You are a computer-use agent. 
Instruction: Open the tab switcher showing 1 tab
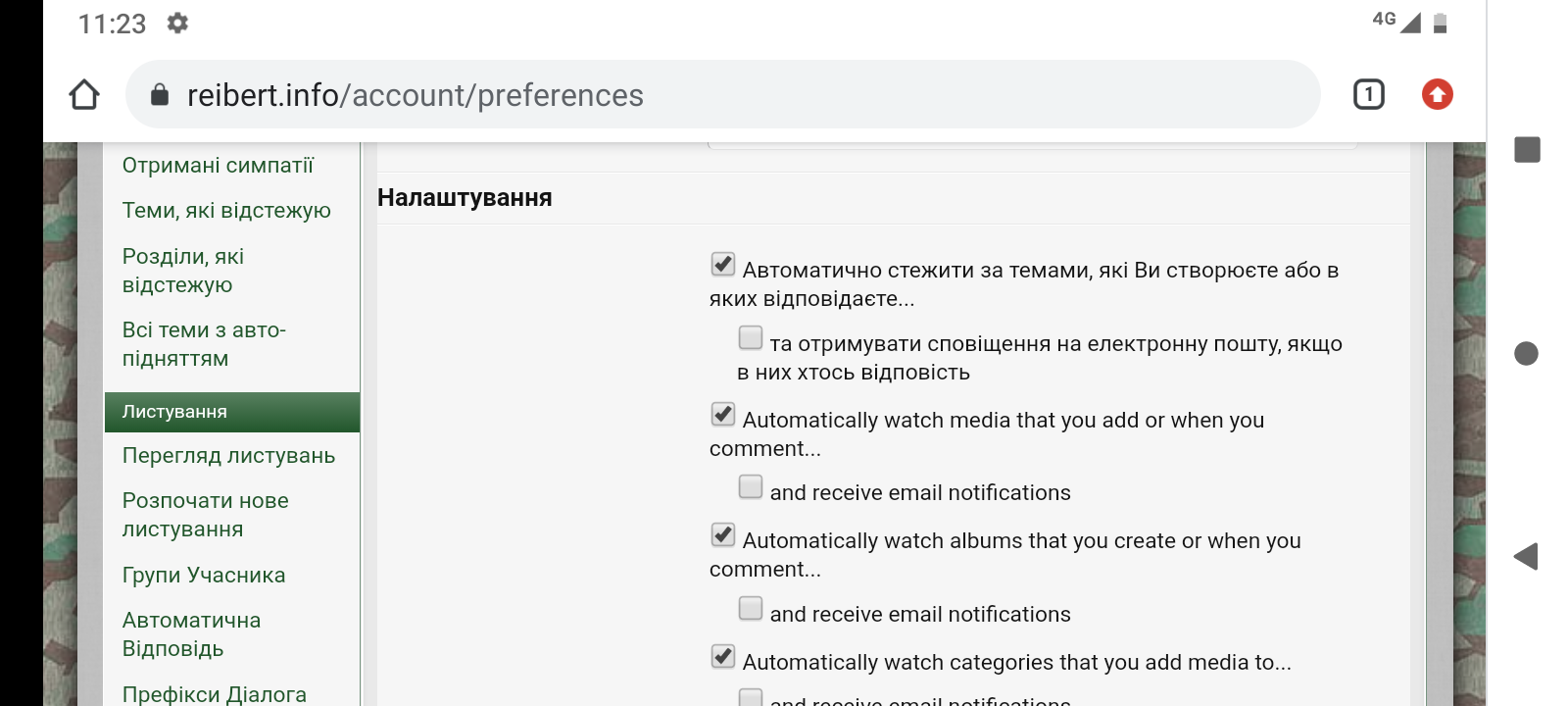click(x=1368, y=94)
